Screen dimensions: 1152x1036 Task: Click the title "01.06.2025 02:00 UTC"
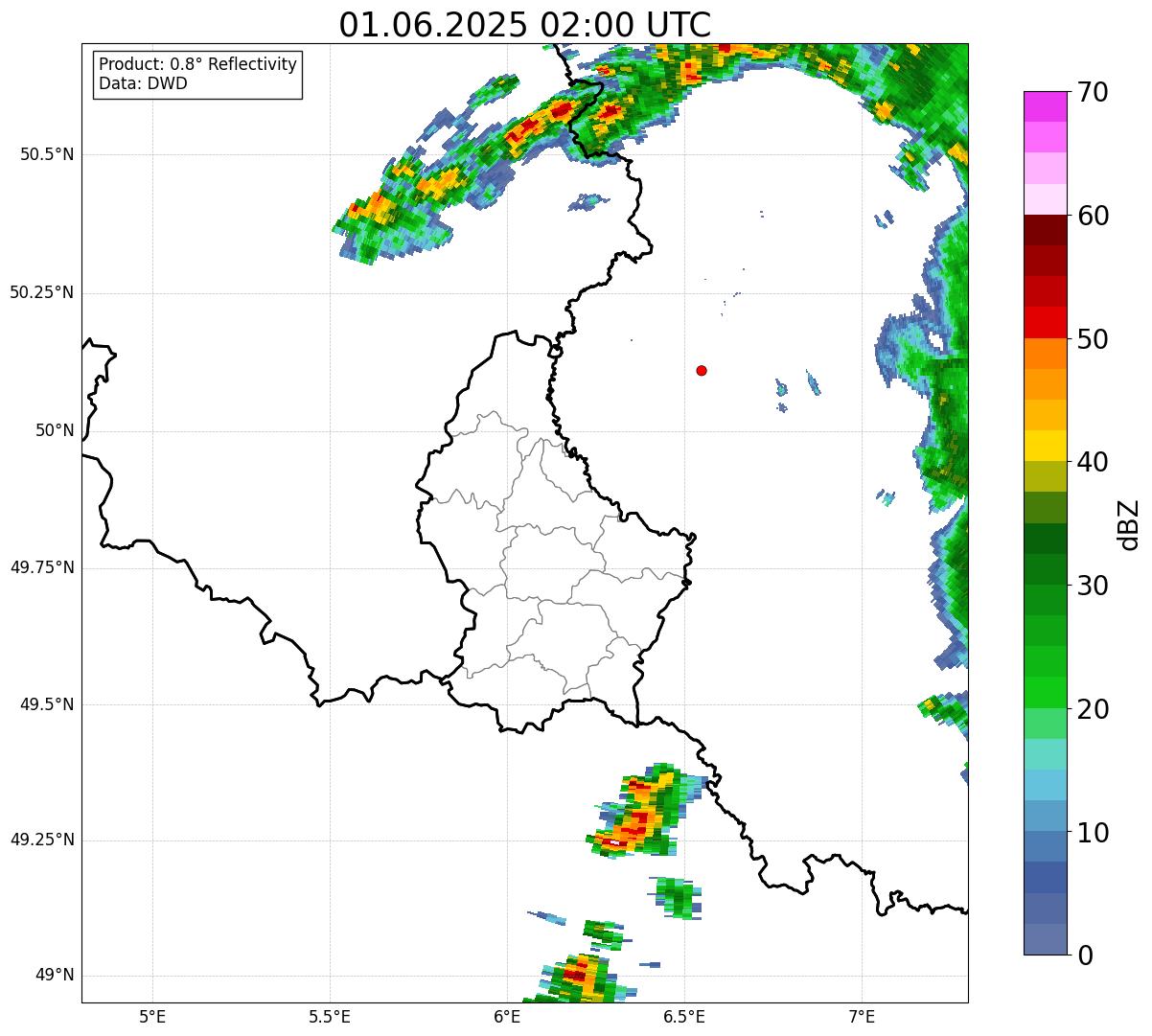(x=525, y=25)
